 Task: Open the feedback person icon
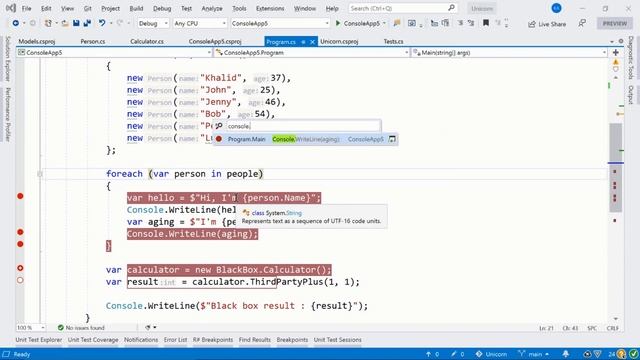[x=582, y=23]
